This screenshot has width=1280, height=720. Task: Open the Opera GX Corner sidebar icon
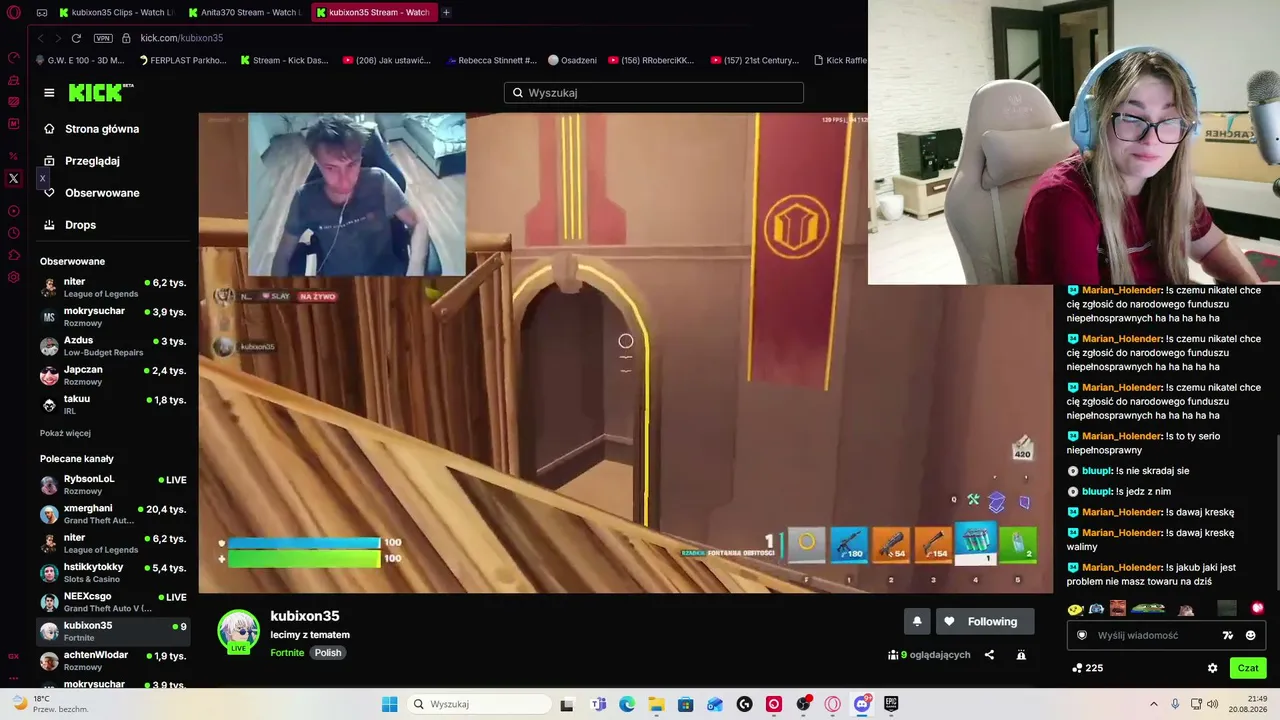[14, 656]
